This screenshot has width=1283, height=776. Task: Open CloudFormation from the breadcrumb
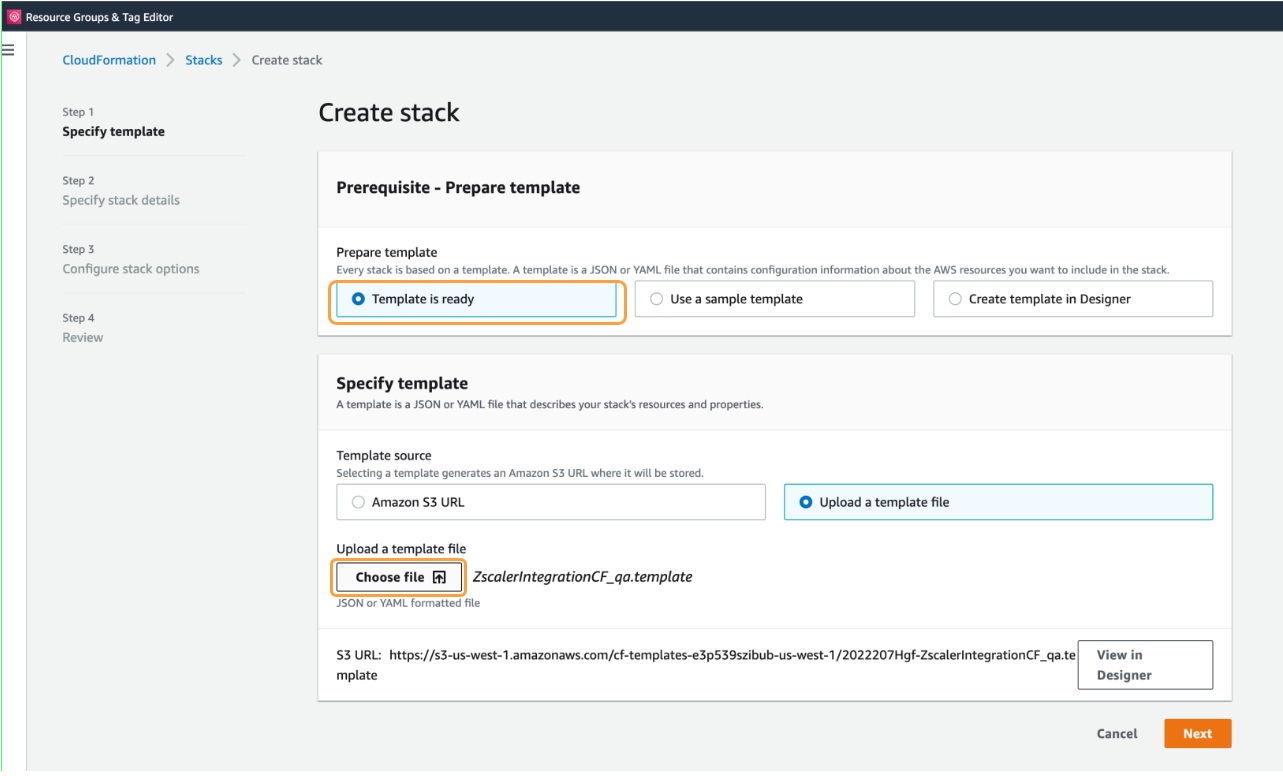pyautogui.click(x=109, y=60)
